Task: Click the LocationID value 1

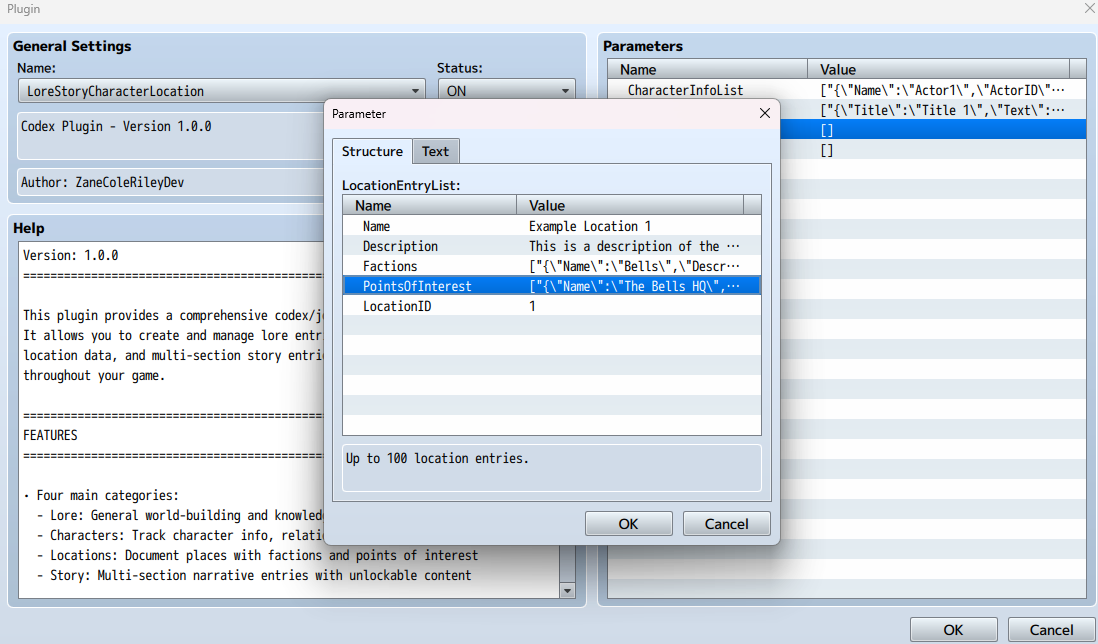Action: tap(532, 306)
